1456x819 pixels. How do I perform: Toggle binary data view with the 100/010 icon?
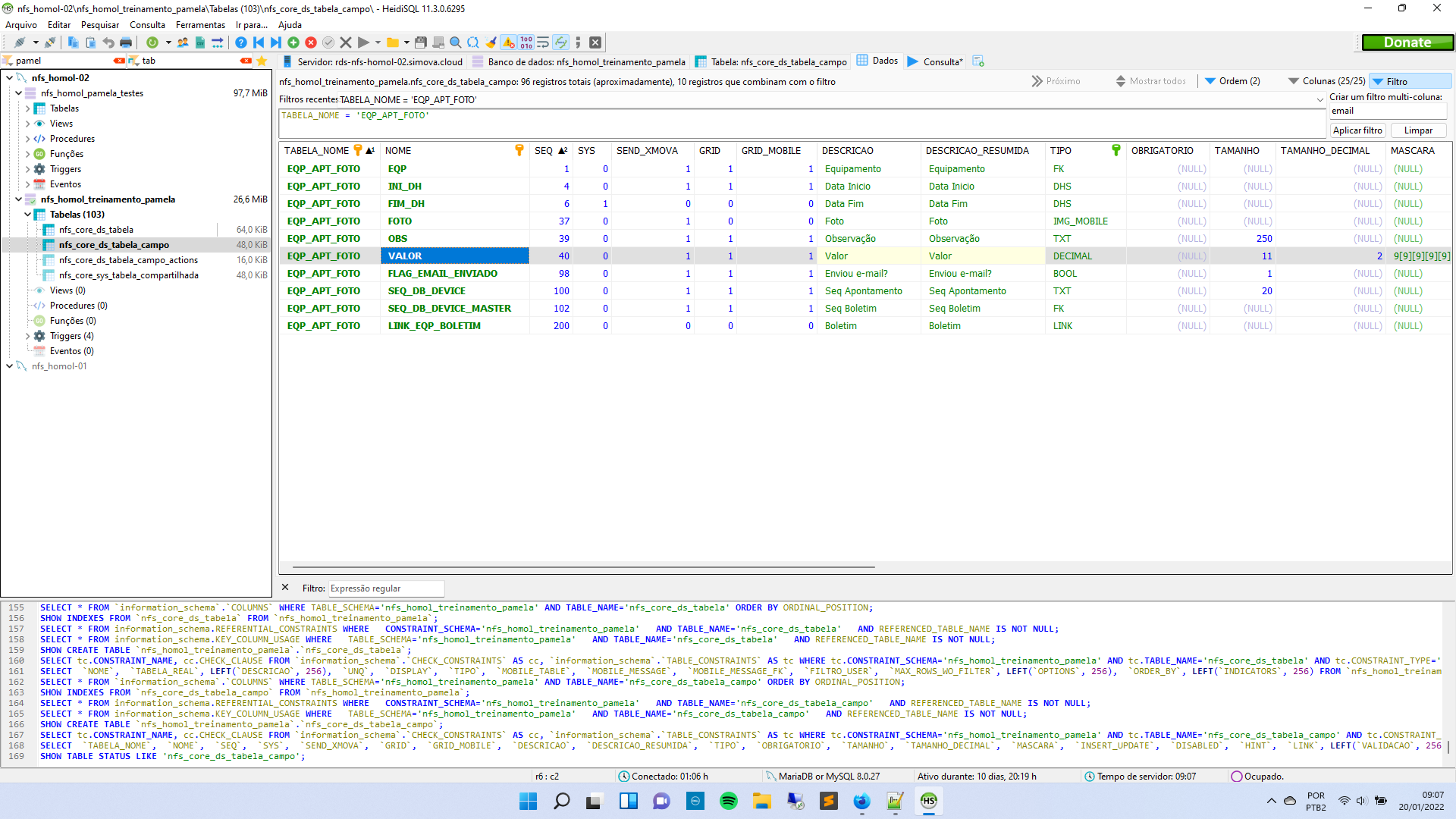pyautogui.click(x=526, y=42)
